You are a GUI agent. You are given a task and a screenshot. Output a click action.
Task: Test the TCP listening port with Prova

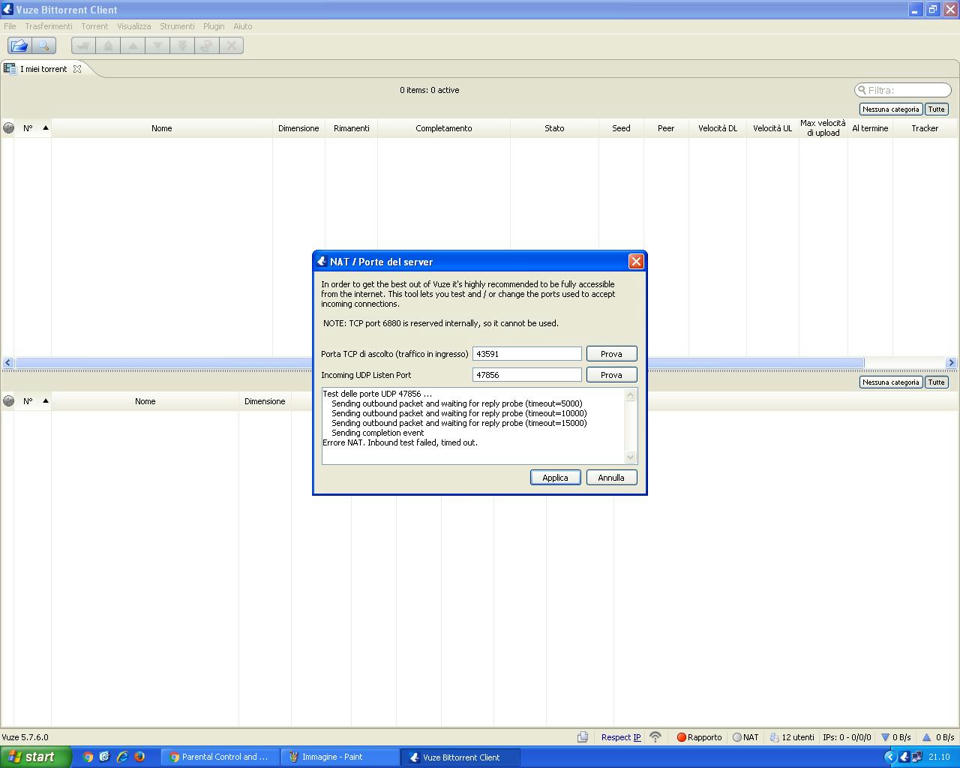point(611,354)
